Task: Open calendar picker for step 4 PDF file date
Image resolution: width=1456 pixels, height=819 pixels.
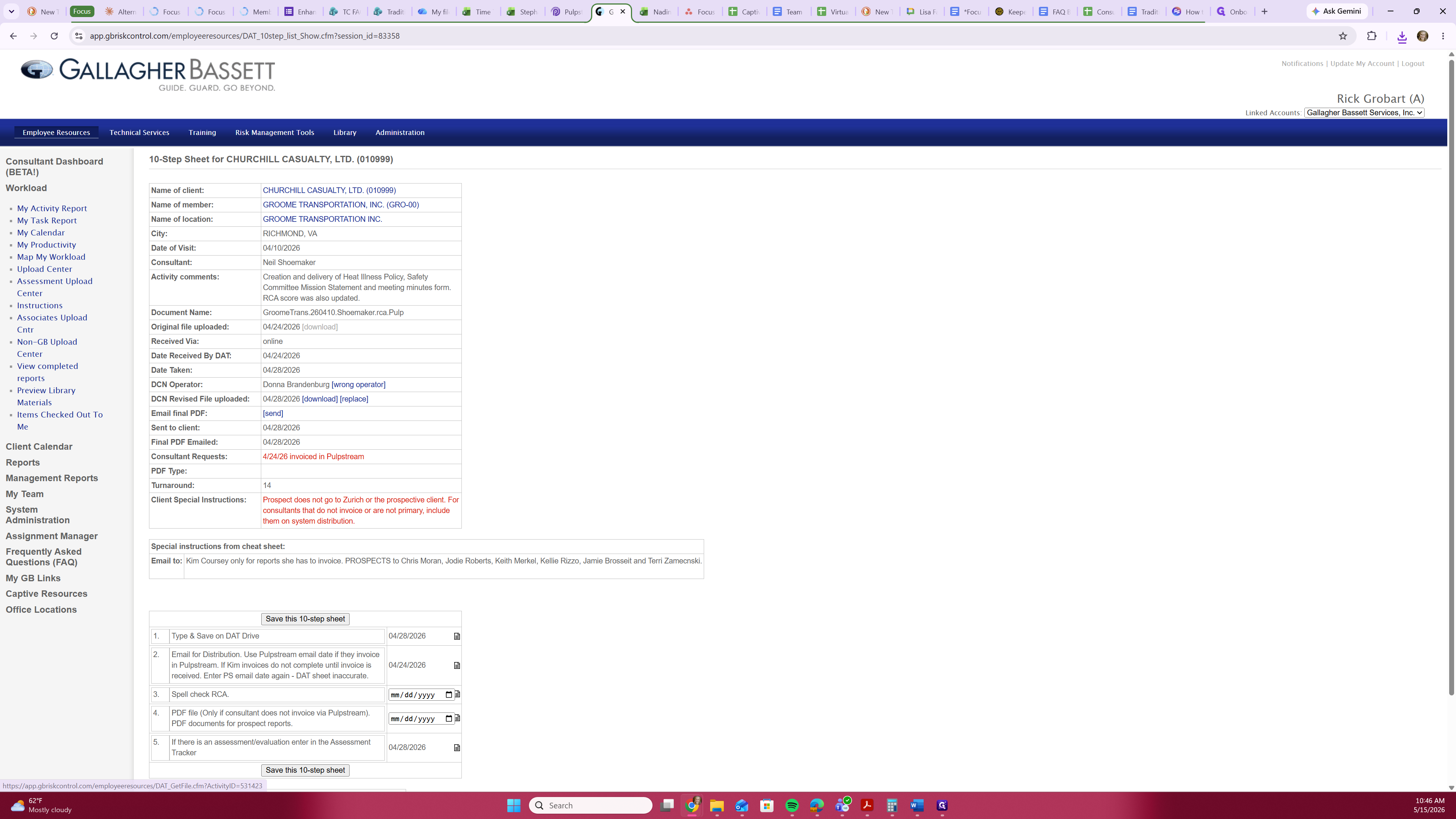Action: 449,719
